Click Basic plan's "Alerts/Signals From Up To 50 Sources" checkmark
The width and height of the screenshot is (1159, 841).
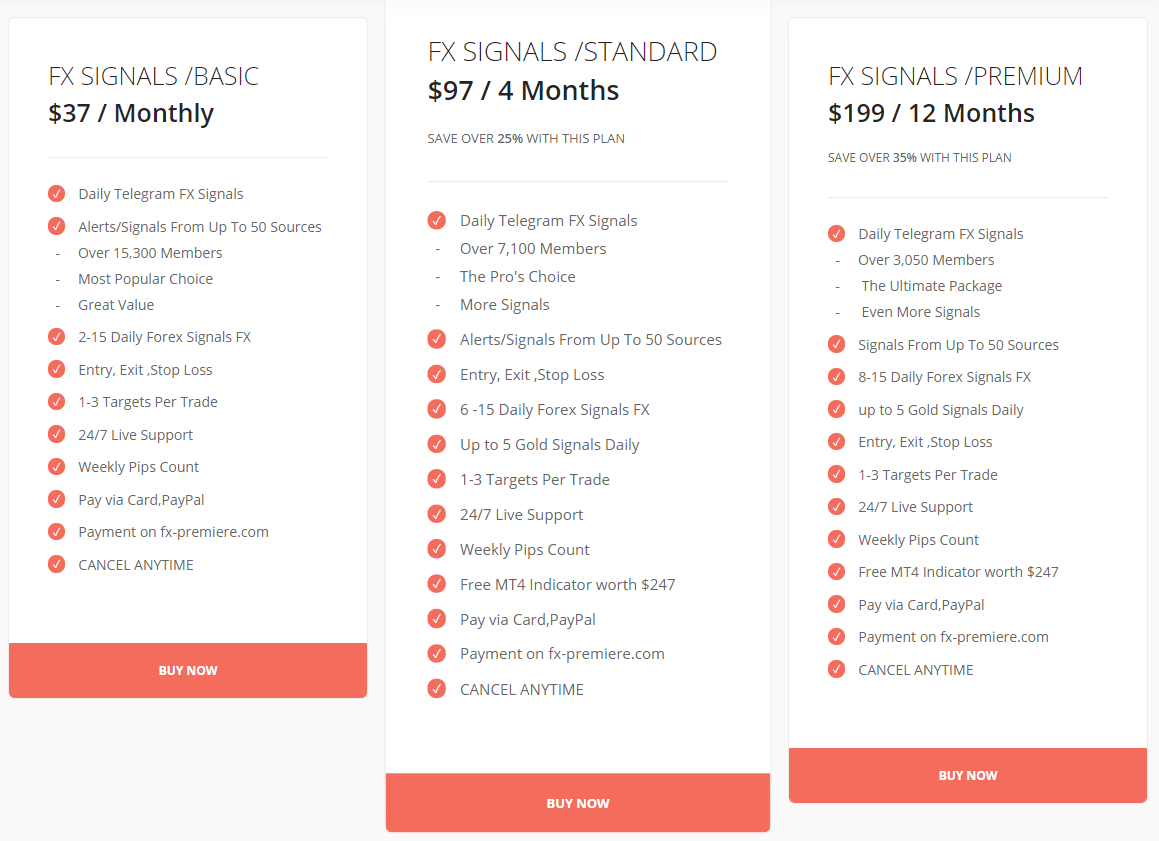coord(57,227)
